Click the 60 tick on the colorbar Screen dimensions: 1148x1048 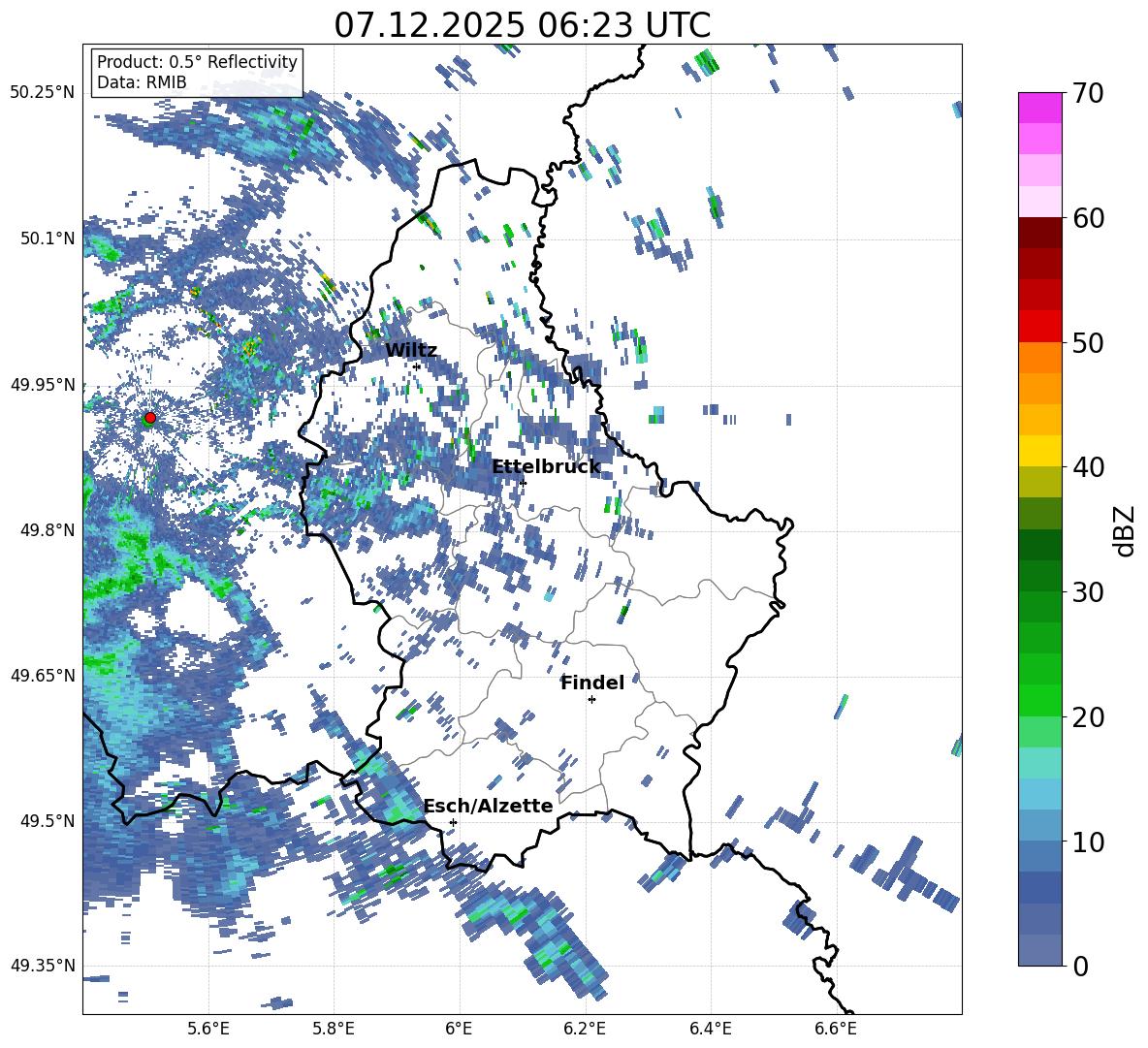click(1088, 218)
